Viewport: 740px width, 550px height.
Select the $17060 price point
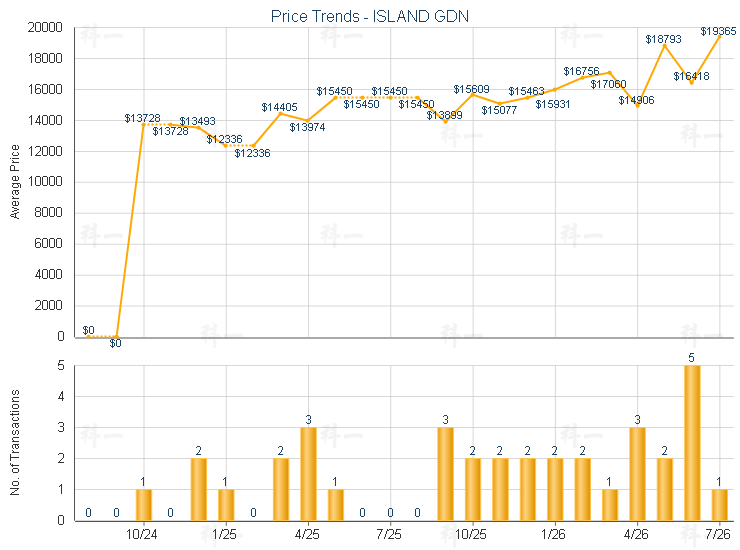[x=610, y=73]
